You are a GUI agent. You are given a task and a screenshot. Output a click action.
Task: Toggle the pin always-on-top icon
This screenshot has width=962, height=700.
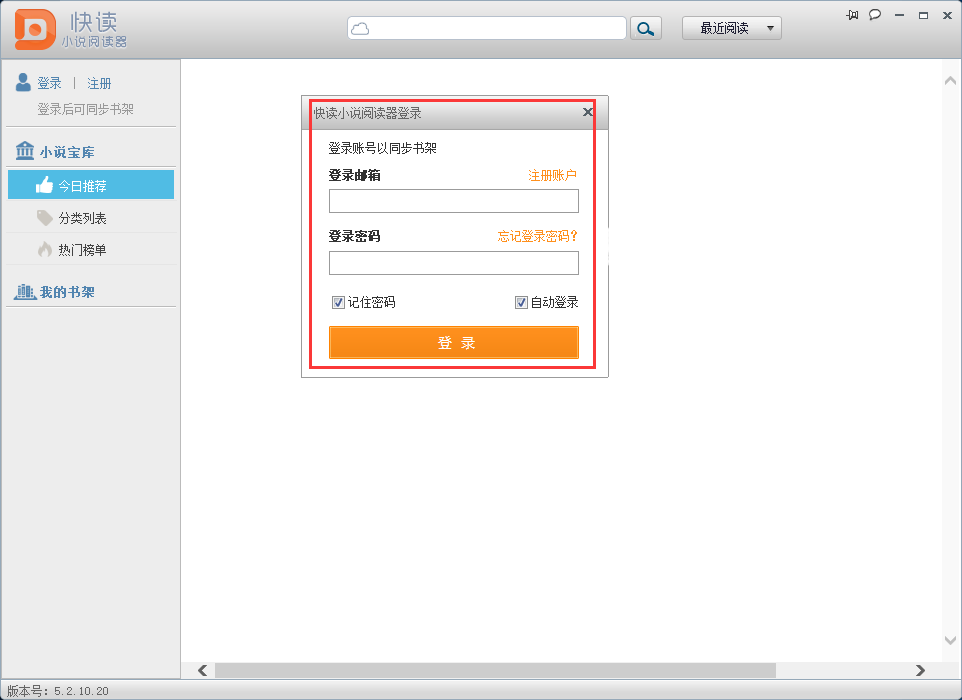pyautogui.click(x=854, y=15)
